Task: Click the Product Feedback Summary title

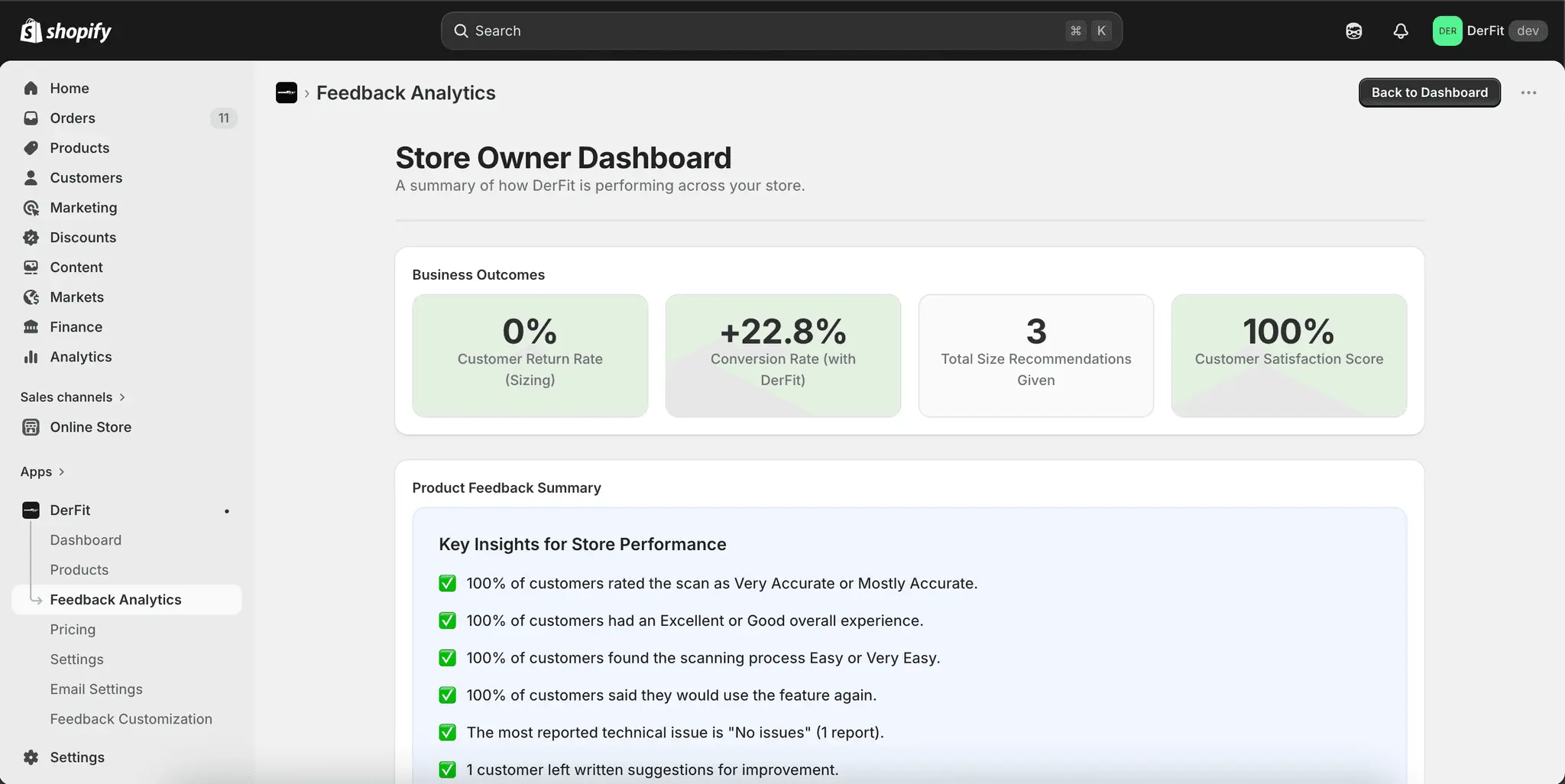Action: (x=507, y=488)
